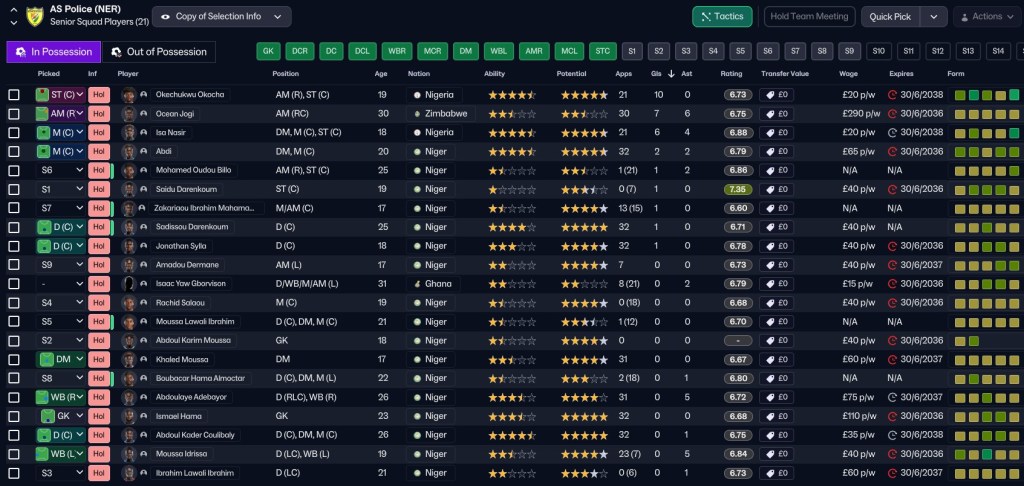Open the picked position dropdown for Rachid Salaou
This screenshot has height=486, width=1024.
tap(61, 303)
